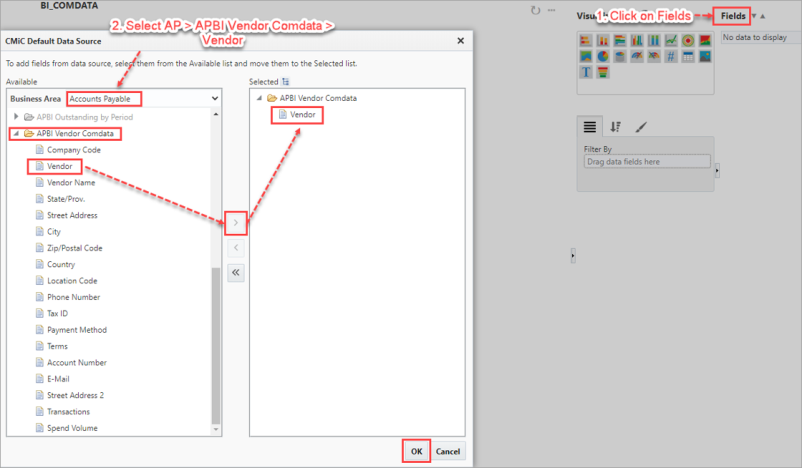This screenshot has height=468, width=802.
Task: Switch to the sort order tab
Action: (x=615, y=127)
